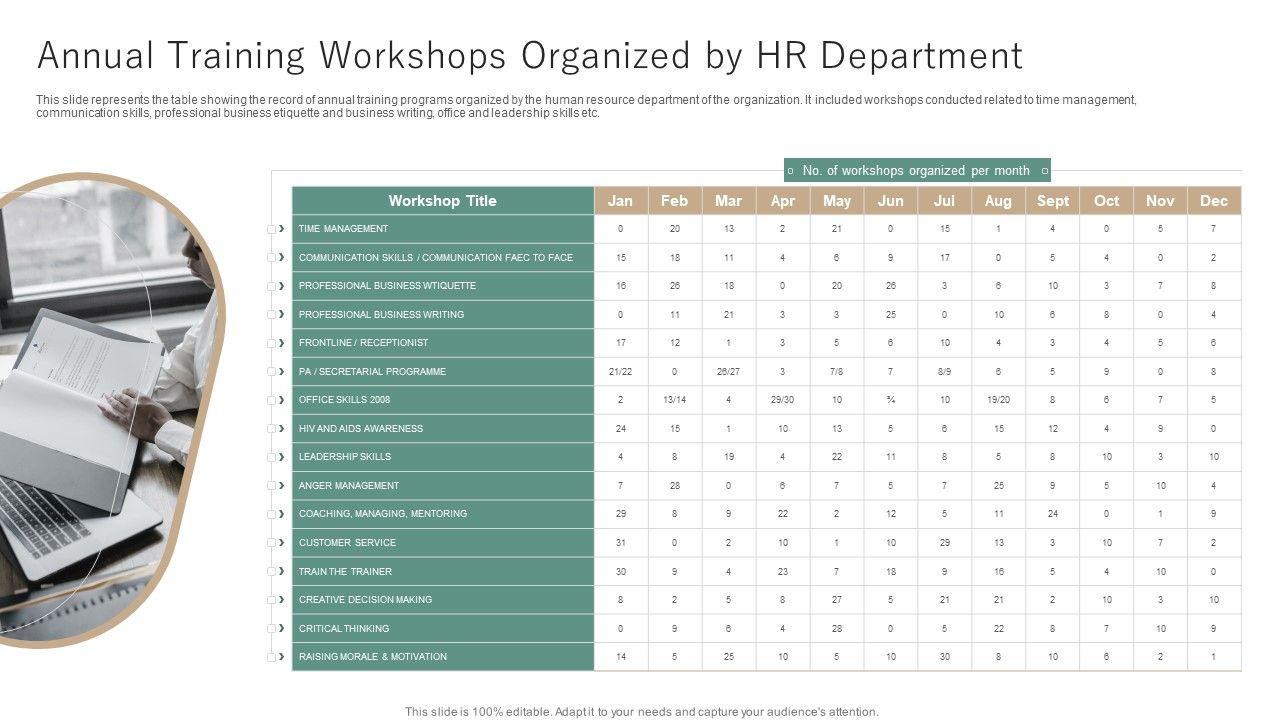Click the Workshop Title header cell
Viewport: 1280px width, 720px height.
[442, 201]
